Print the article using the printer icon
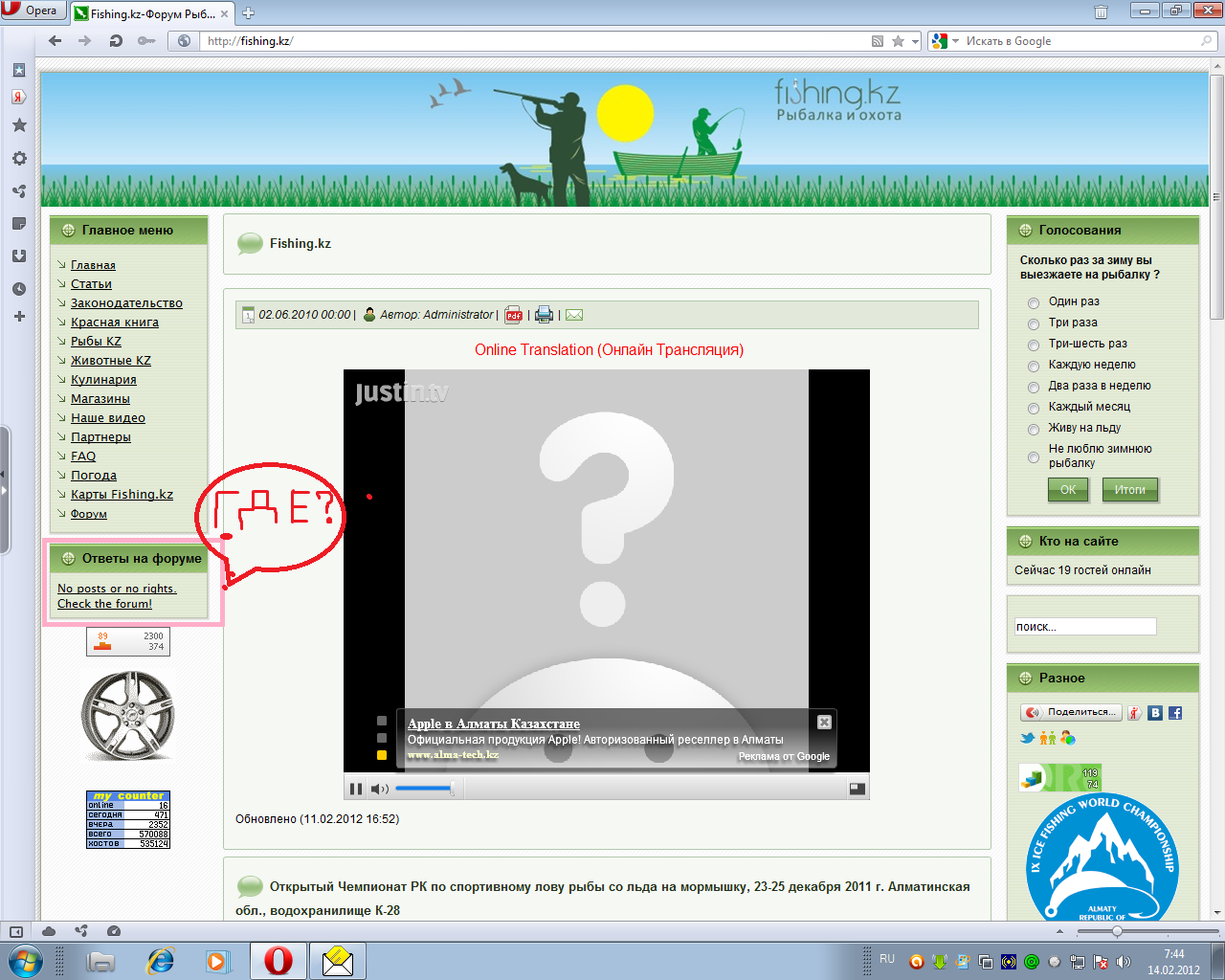The height and width of the screenshot is (980, 1225). (x=544, y=315)
